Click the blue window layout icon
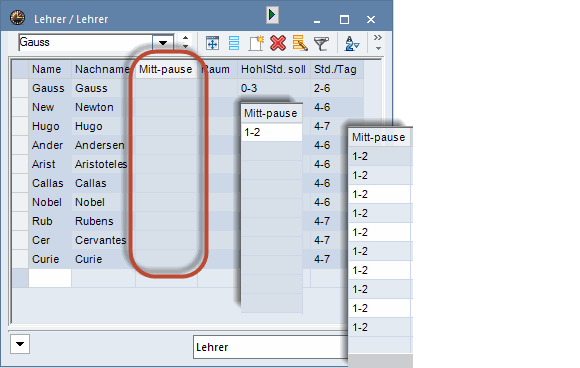 212,43
